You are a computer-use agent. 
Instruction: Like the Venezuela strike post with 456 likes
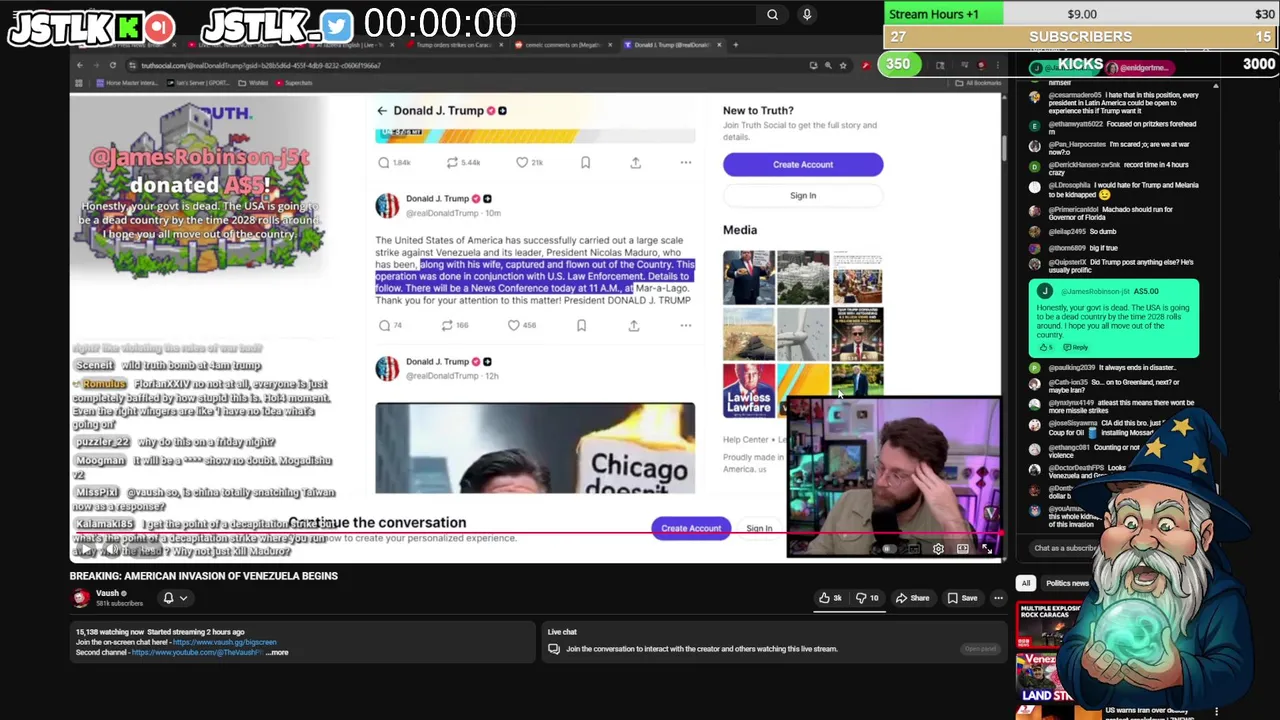[514, 325]
